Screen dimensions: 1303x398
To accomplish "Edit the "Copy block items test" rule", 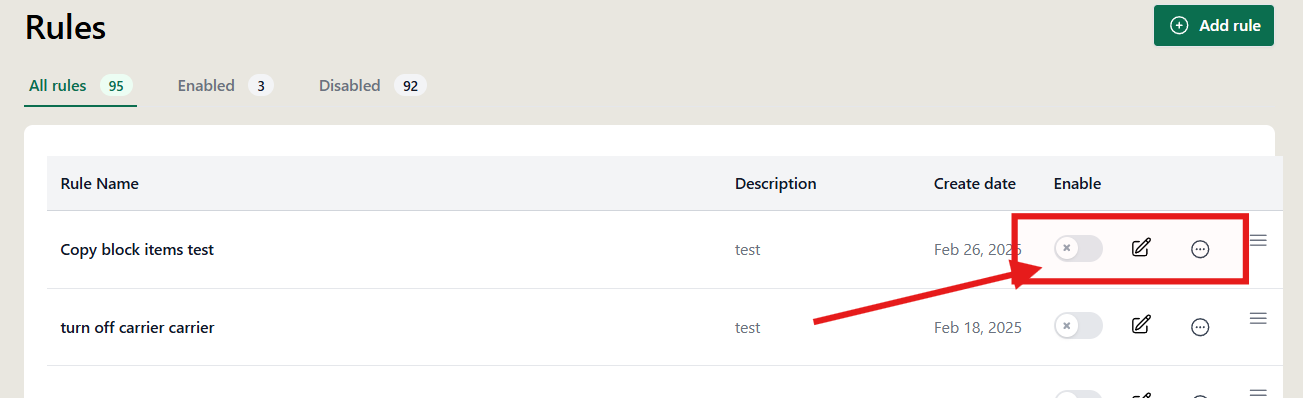I will click(x=1141, y=248).
